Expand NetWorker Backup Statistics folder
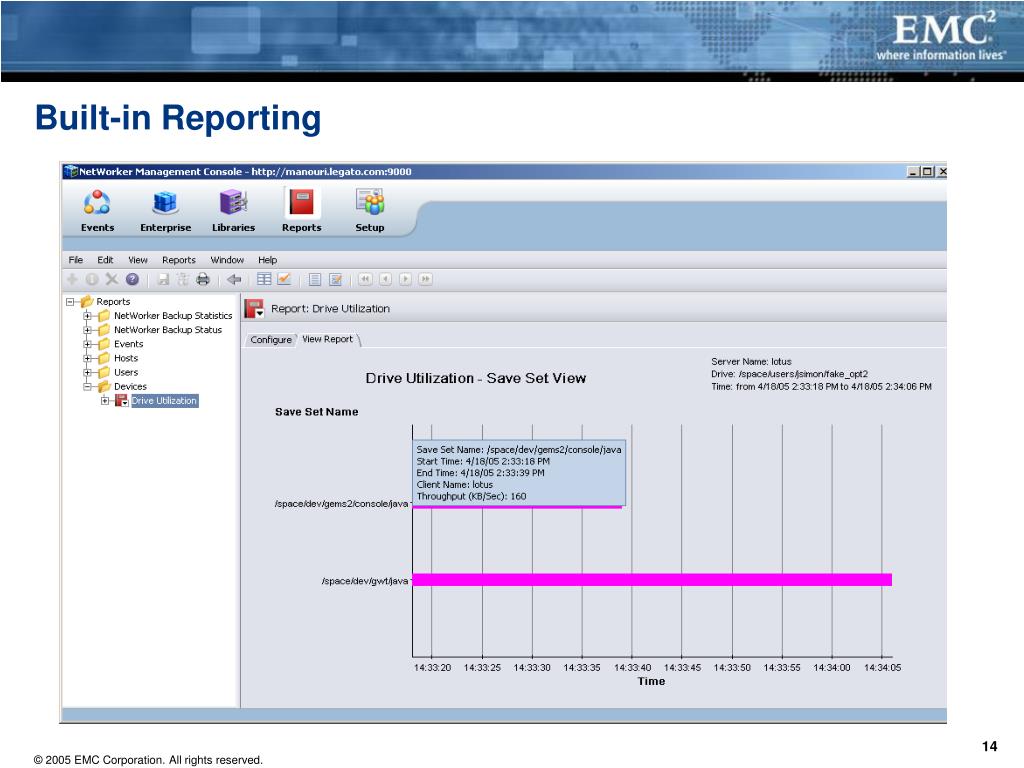 tap(87, 316)
